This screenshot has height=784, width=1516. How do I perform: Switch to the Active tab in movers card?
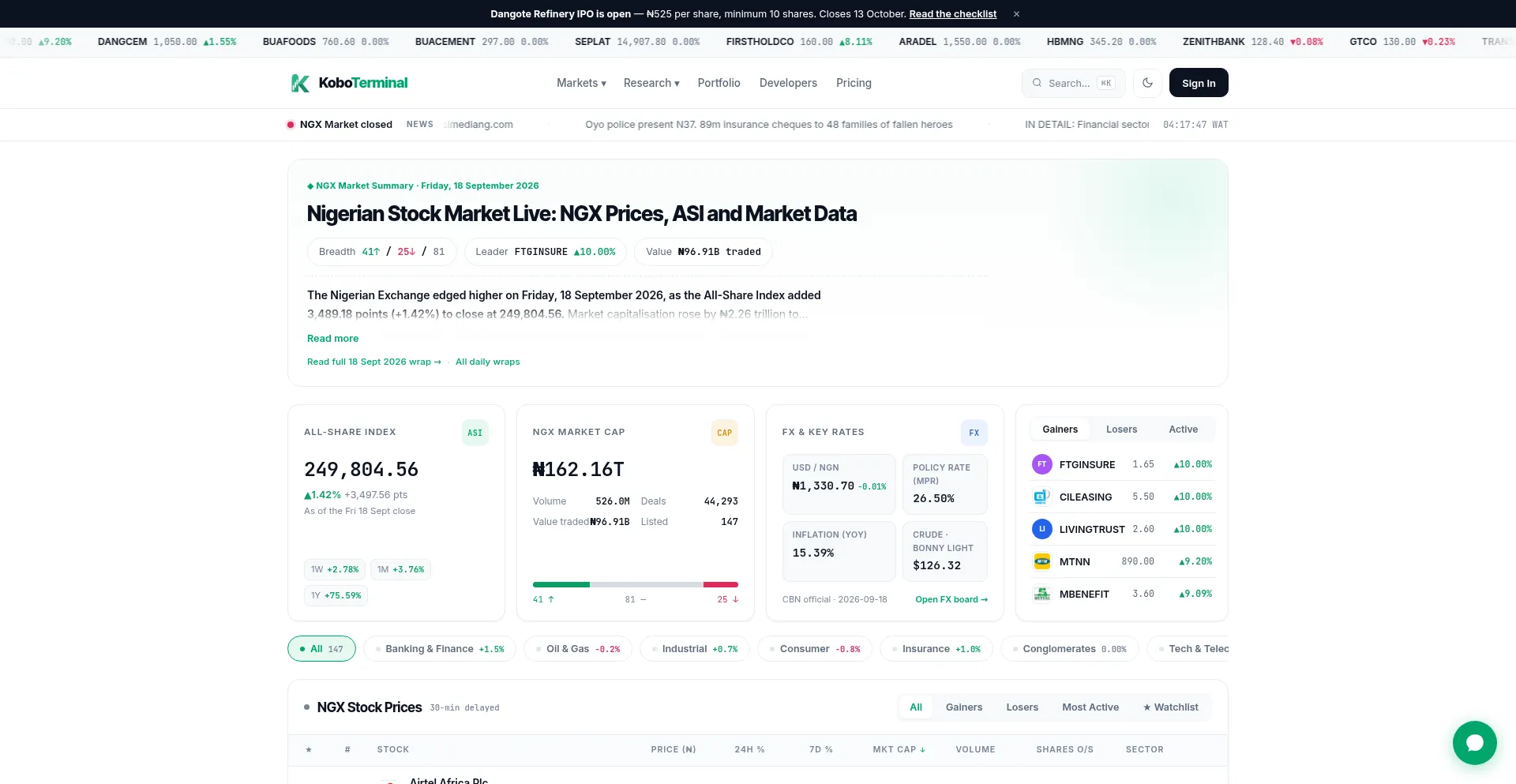click(x=1183, y=430)
